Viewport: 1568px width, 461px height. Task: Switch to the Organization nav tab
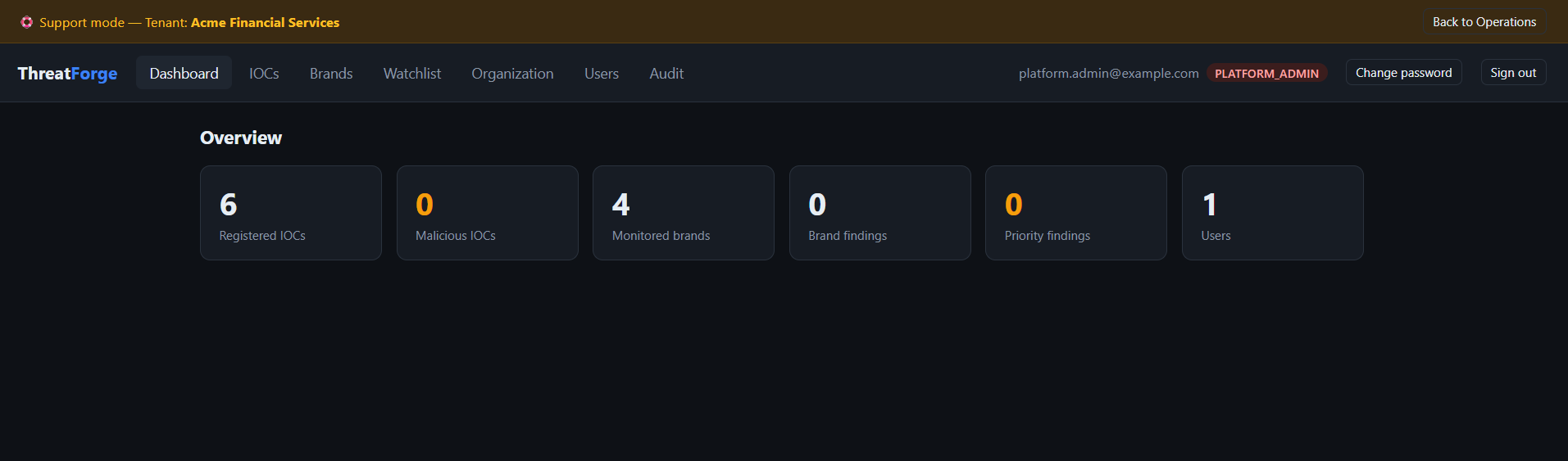tap(512, 73)
